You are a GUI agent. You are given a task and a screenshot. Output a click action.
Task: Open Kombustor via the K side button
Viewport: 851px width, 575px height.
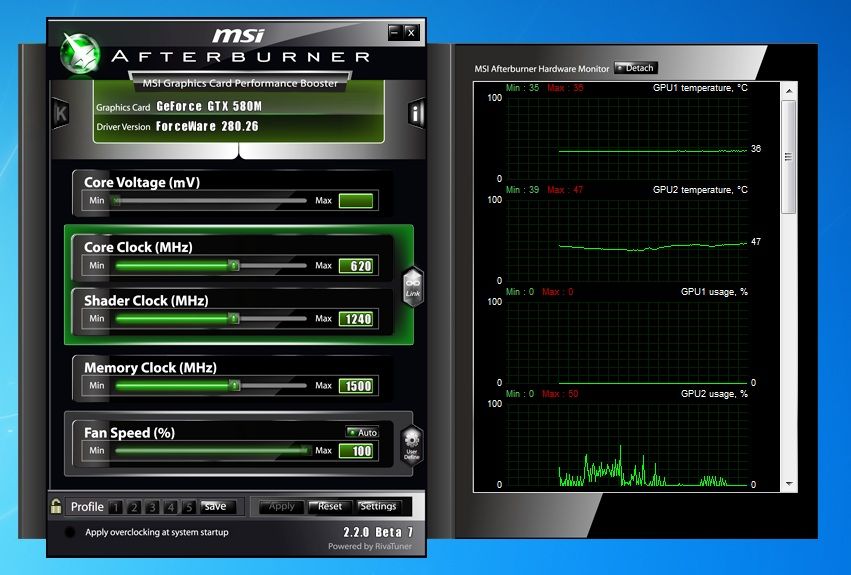click(x=61, y=113)
